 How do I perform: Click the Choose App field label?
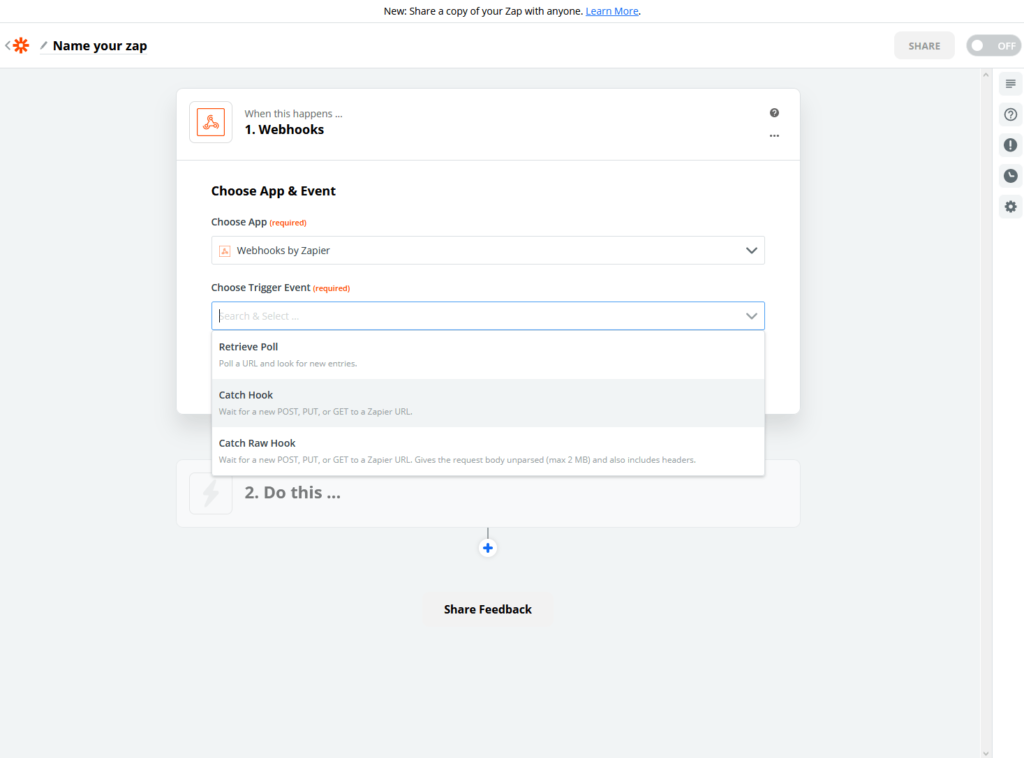(239, 222)
